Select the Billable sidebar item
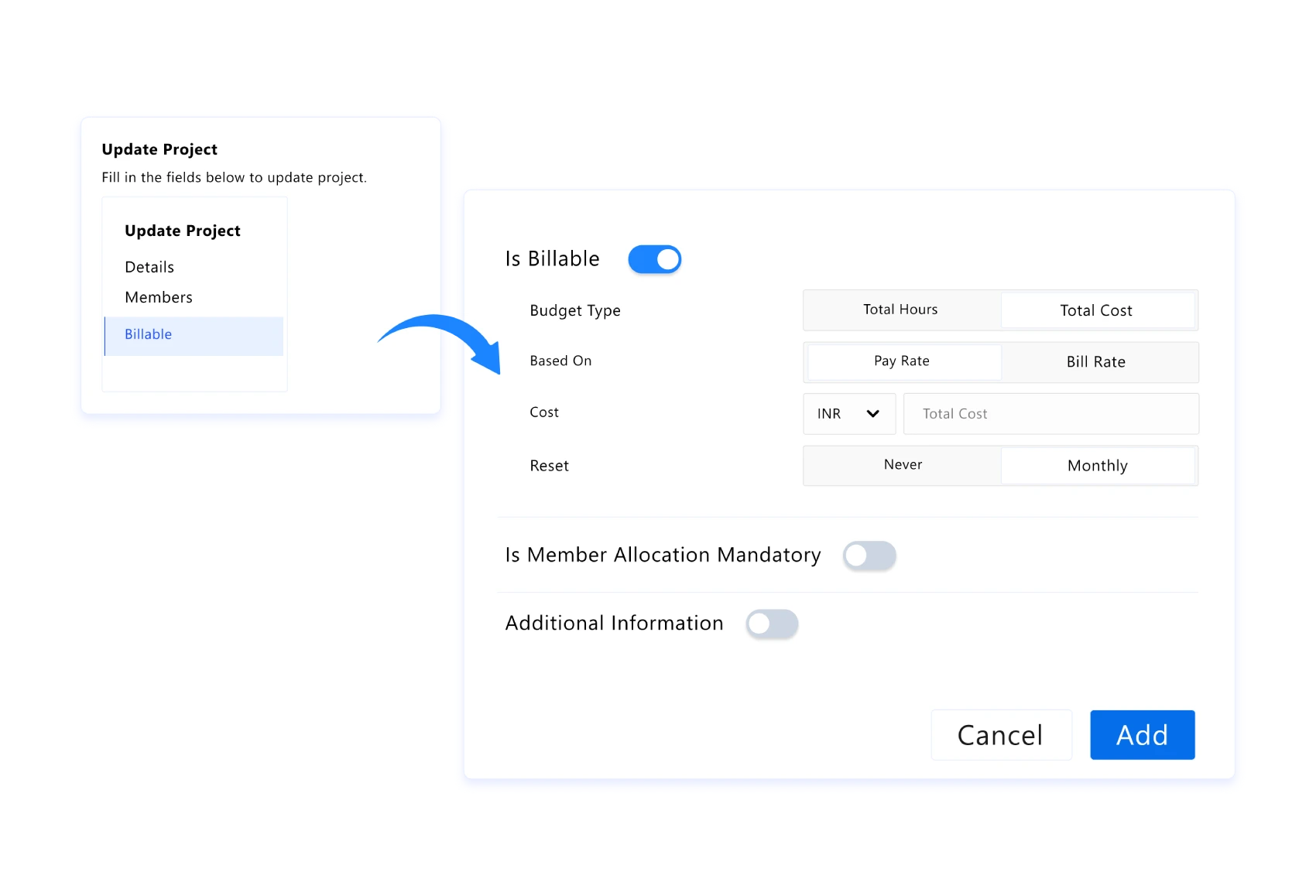 point(194,335)
